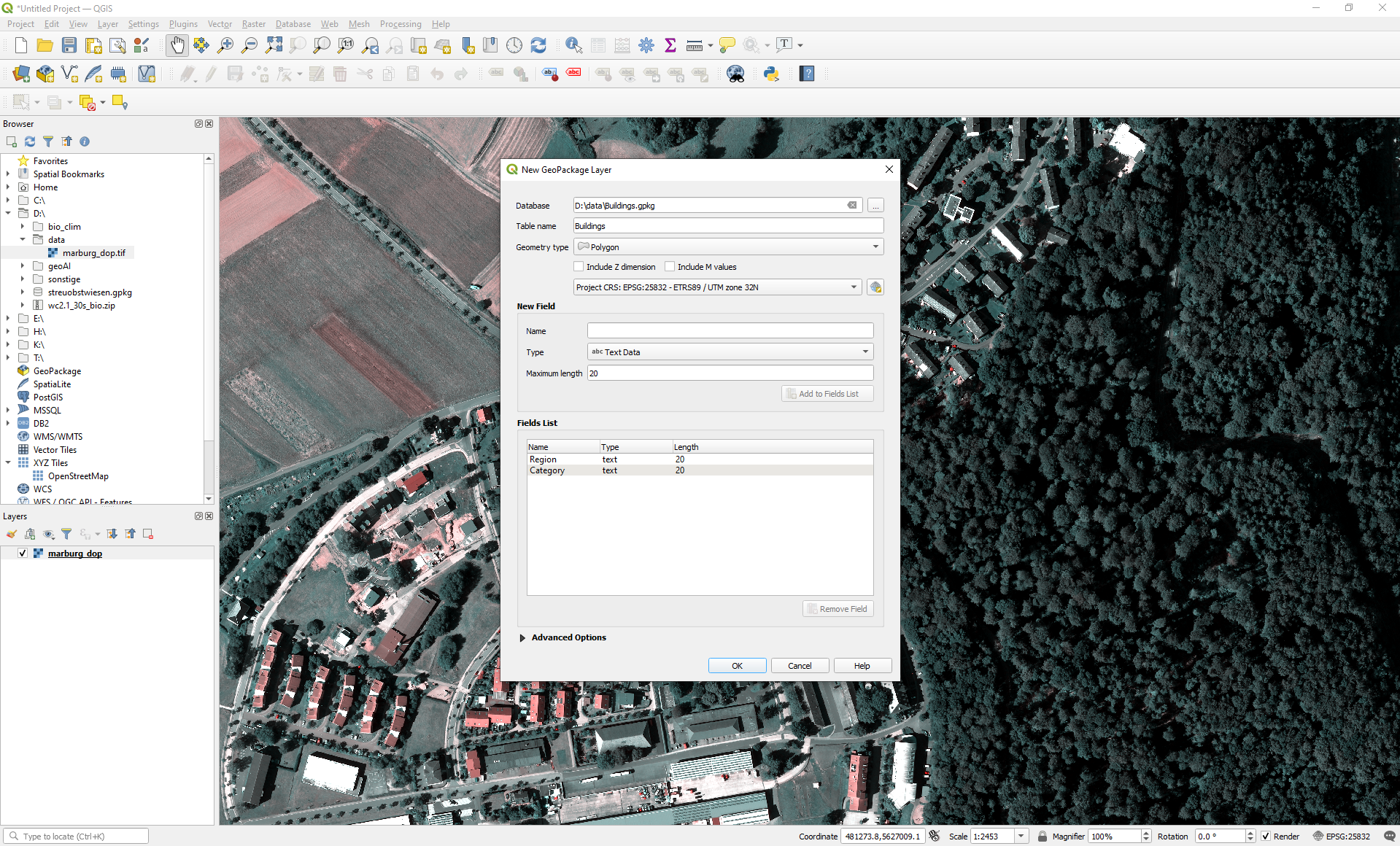Select marburg_dop.tif in Browser tree

93,253
